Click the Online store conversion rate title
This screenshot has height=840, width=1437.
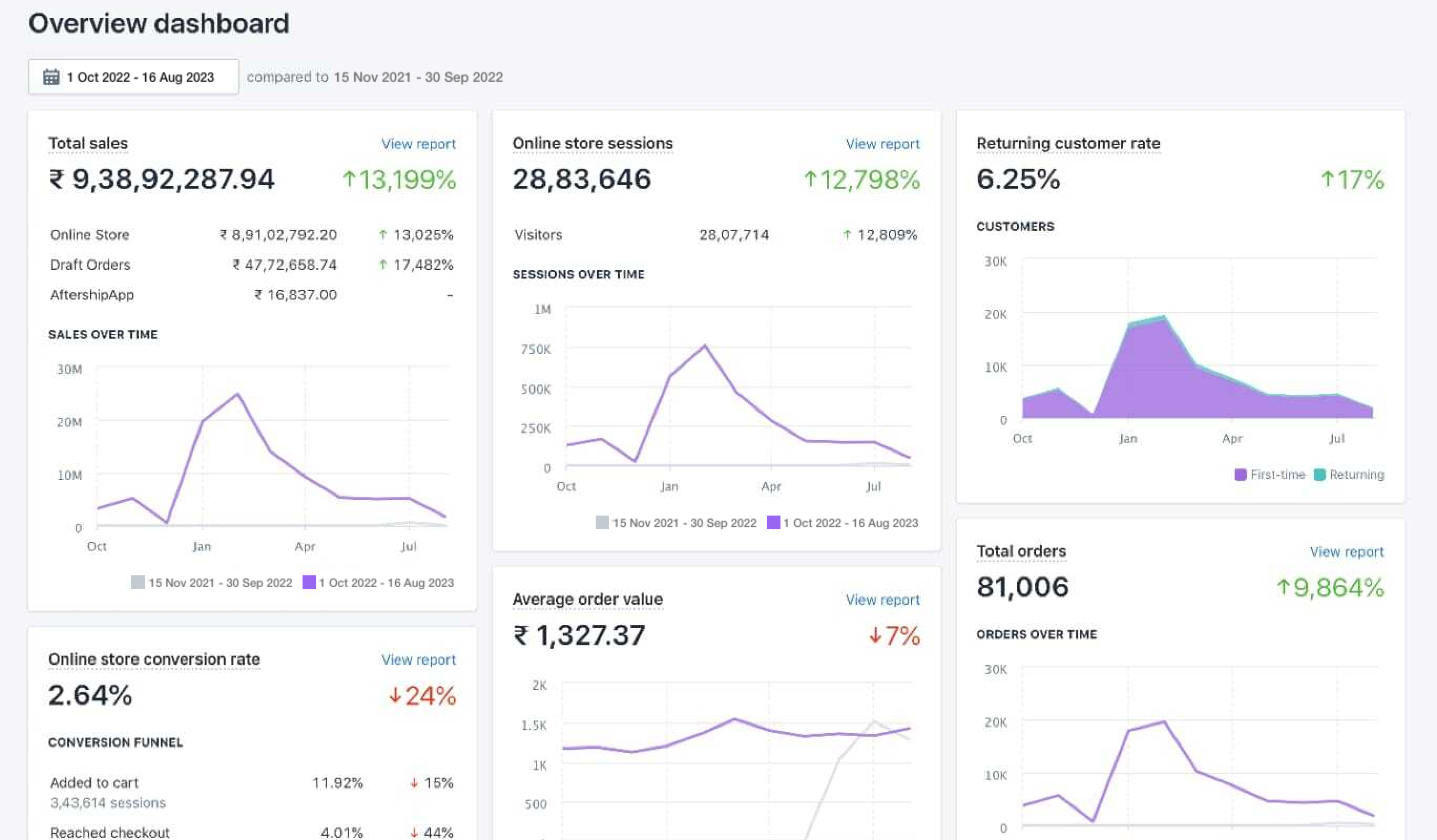click(x=154, y=659)
